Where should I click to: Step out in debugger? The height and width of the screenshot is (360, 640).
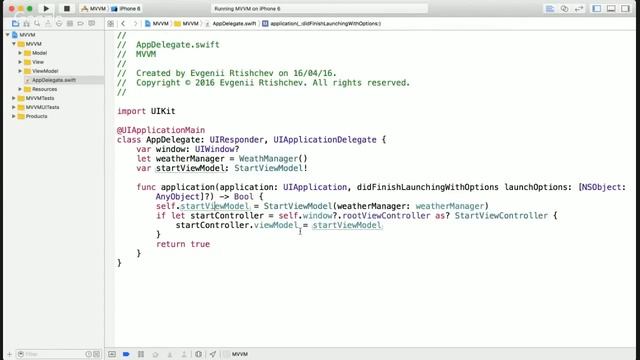pyautogui.click(x=184, y=354)
